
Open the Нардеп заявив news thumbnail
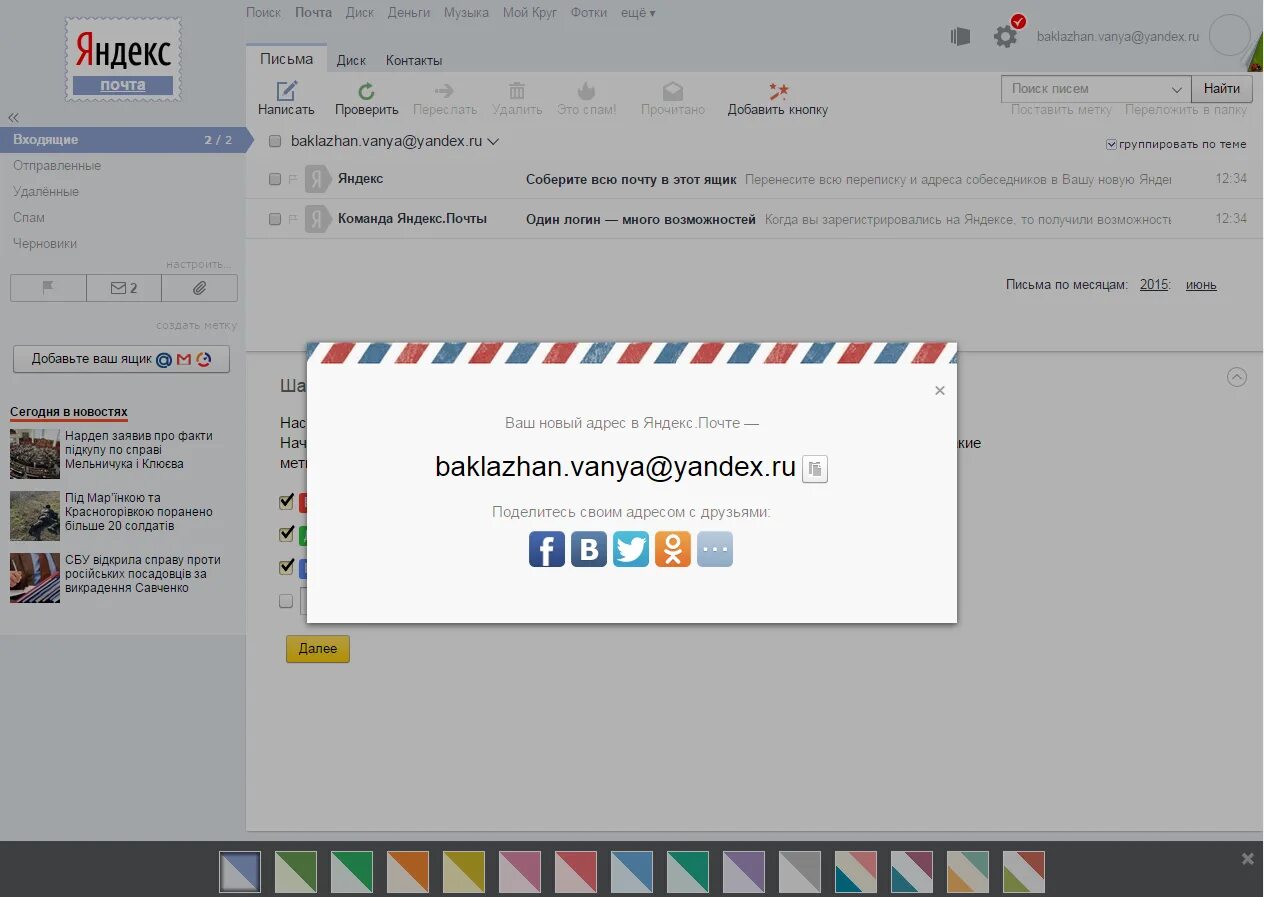click(x=35, y=454)
